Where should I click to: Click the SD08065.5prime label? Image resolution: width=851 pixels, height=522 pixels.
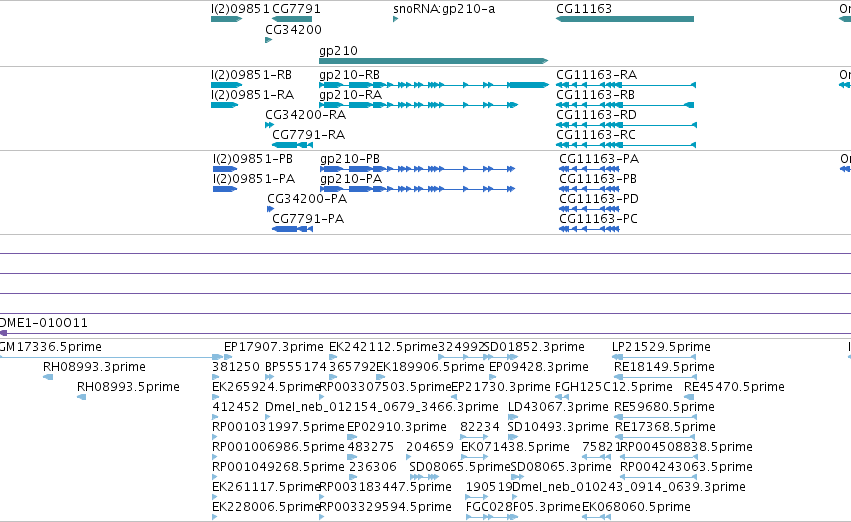460,467
